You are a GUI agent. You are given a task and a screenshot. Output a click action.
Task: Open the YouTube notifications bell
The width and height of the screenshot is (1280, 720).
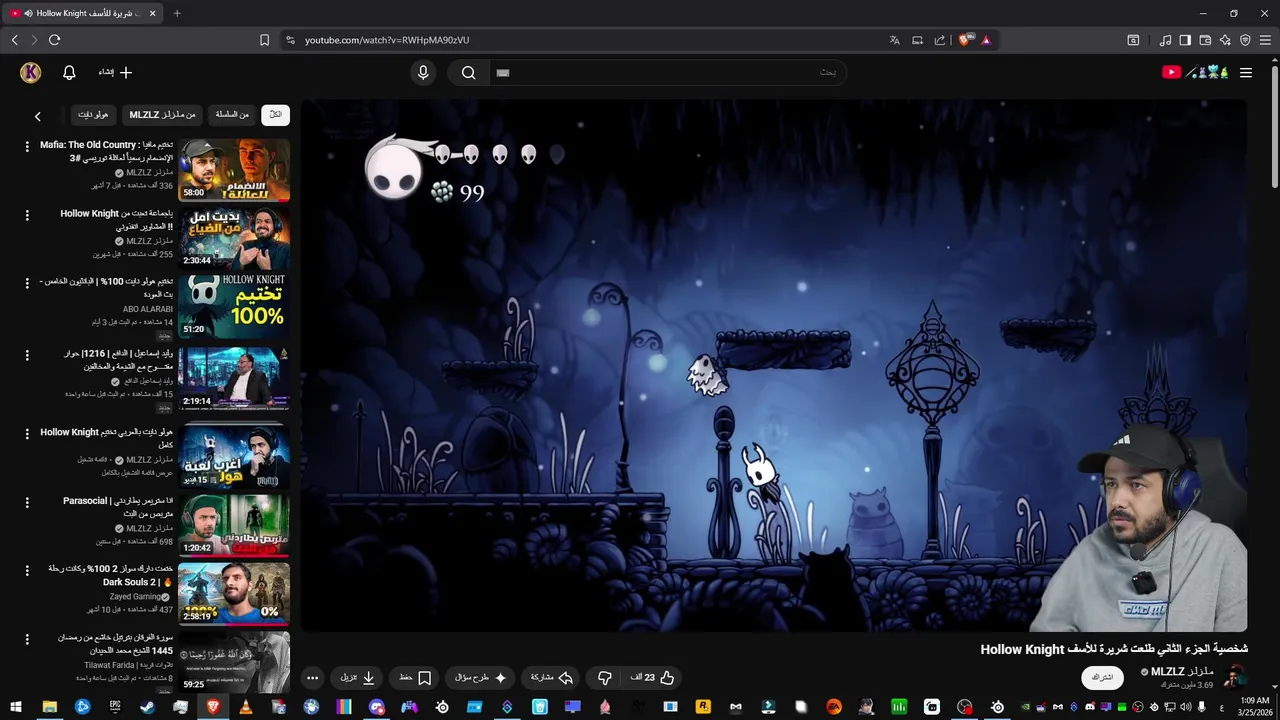tap(69, 72)
